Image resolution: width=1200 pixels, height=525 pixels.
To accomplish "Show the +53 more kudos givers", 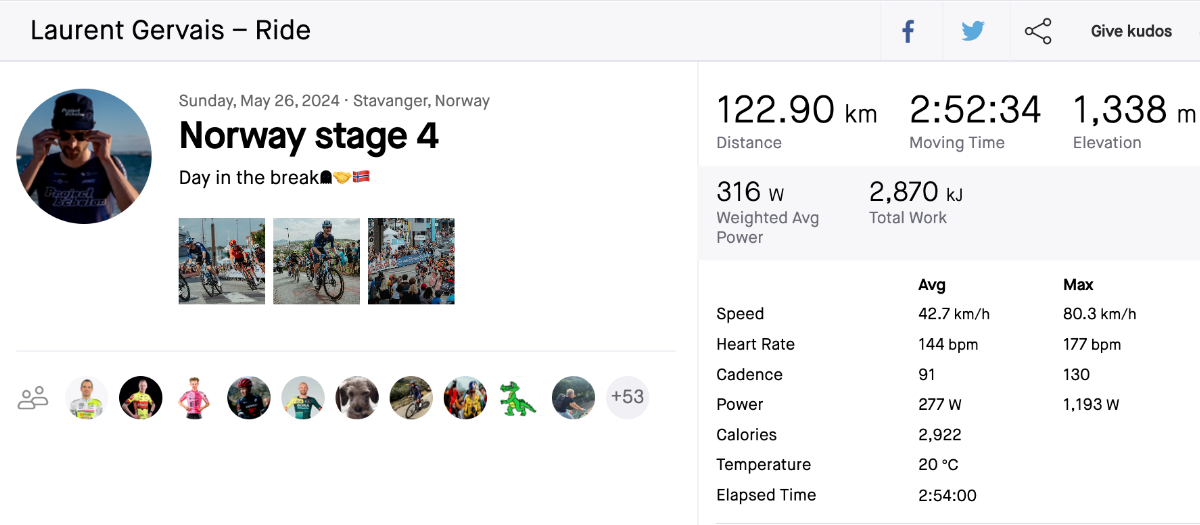I will pos(627,398).
